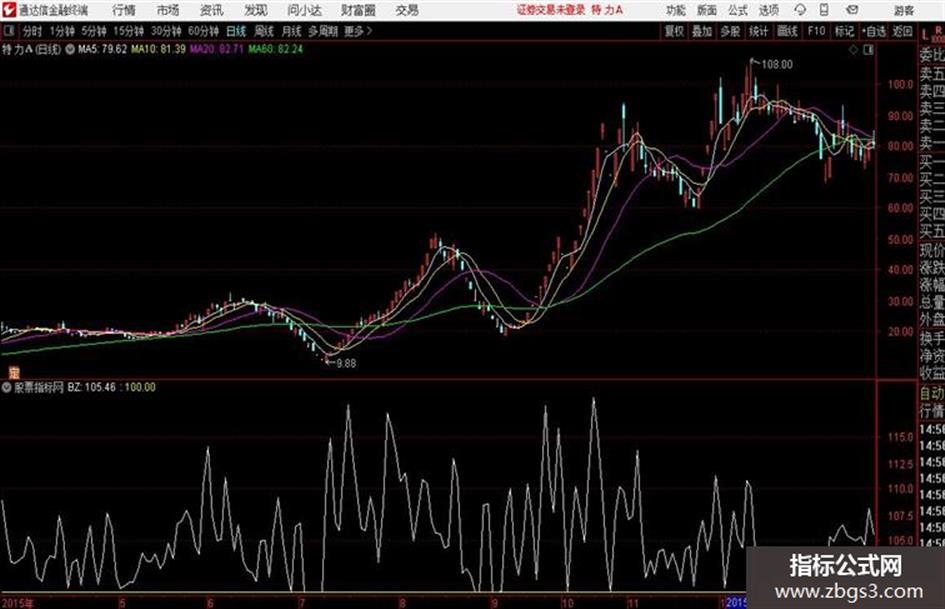Click the 画线 toolbar button
Screen dimensions: 945x609
(787, 31)
